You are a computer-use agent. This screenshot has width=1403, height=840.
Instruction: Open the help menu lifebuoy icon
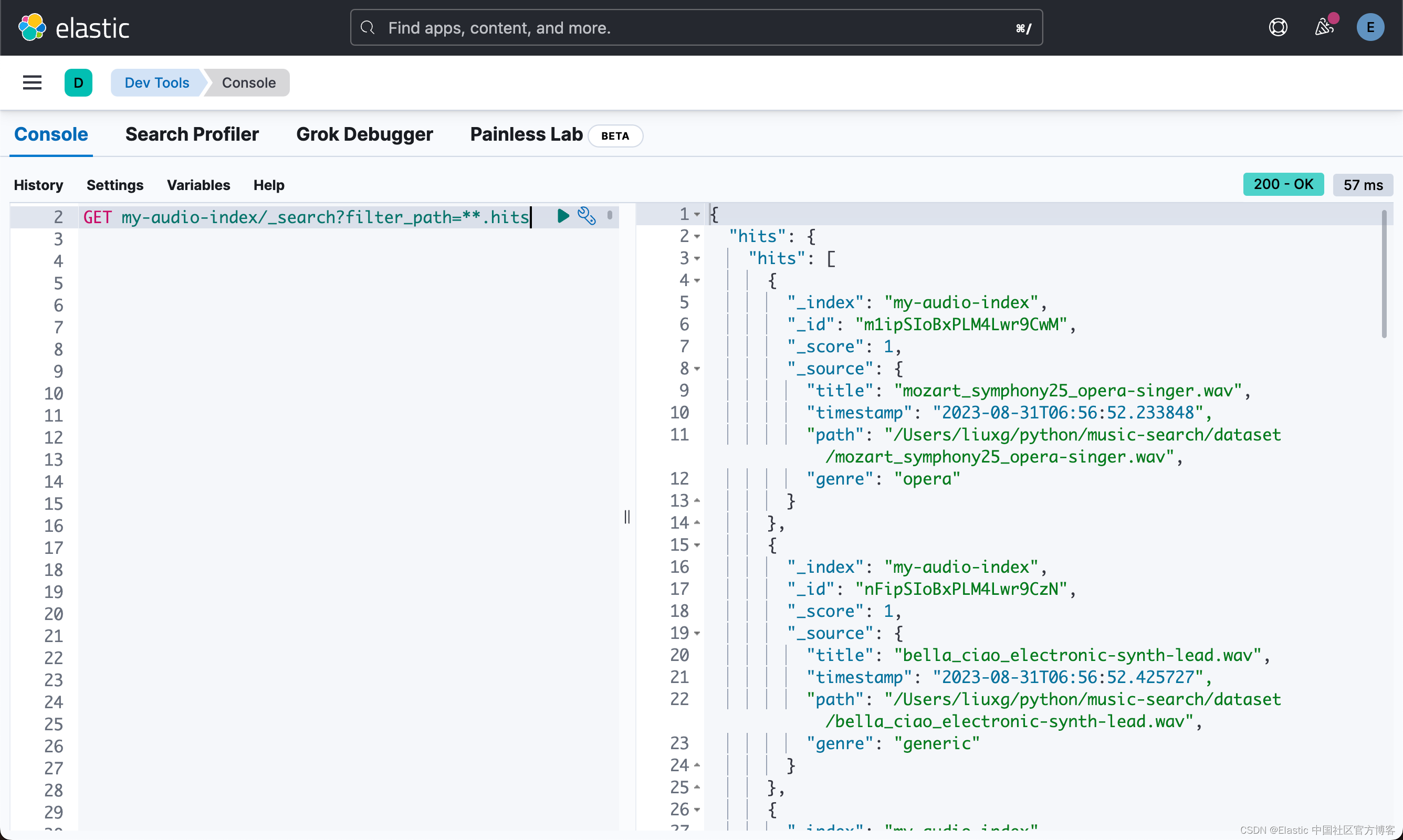coord(1278,27)
